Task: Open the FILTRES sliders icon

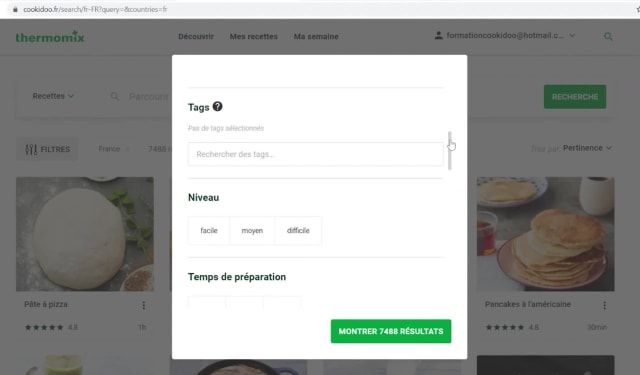Action: (31, 149)
